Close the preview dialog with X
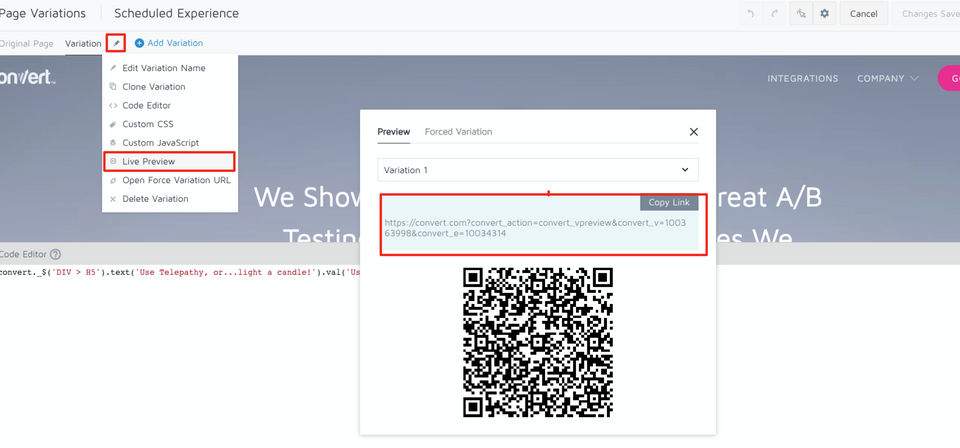Image resolution: width=960 pixels, height=448 pixels. [x=694, y=132]
